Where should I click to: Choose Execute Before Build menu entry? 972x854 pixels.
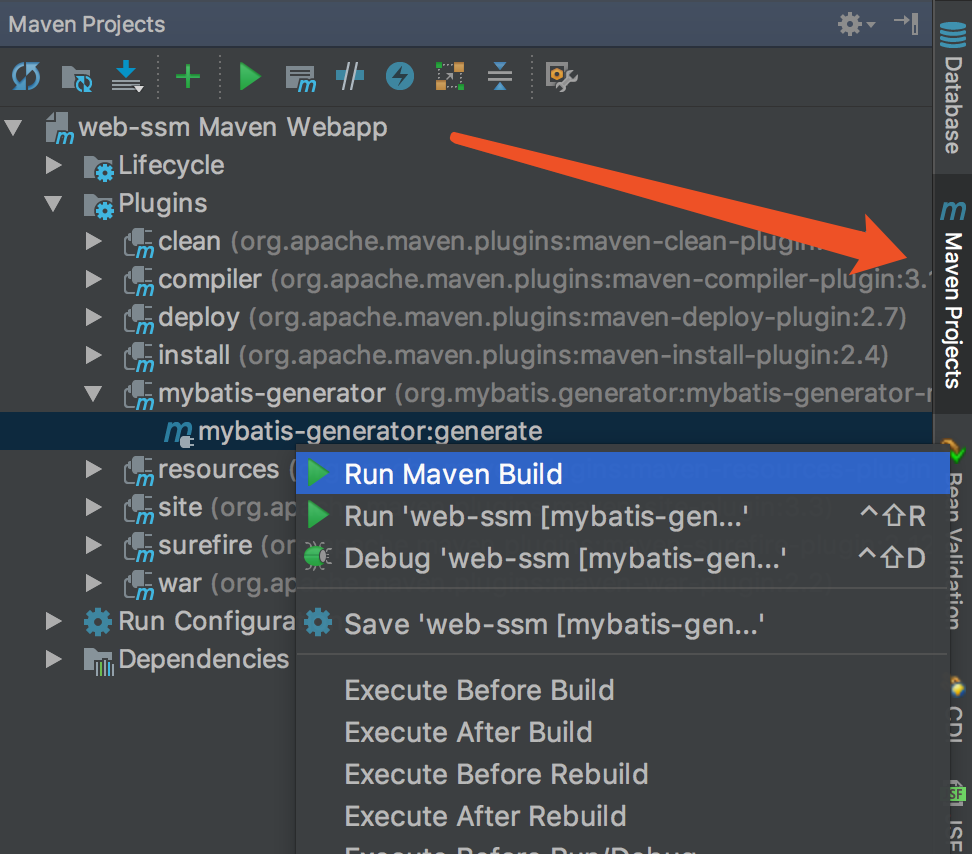click(x=622, y=690)
